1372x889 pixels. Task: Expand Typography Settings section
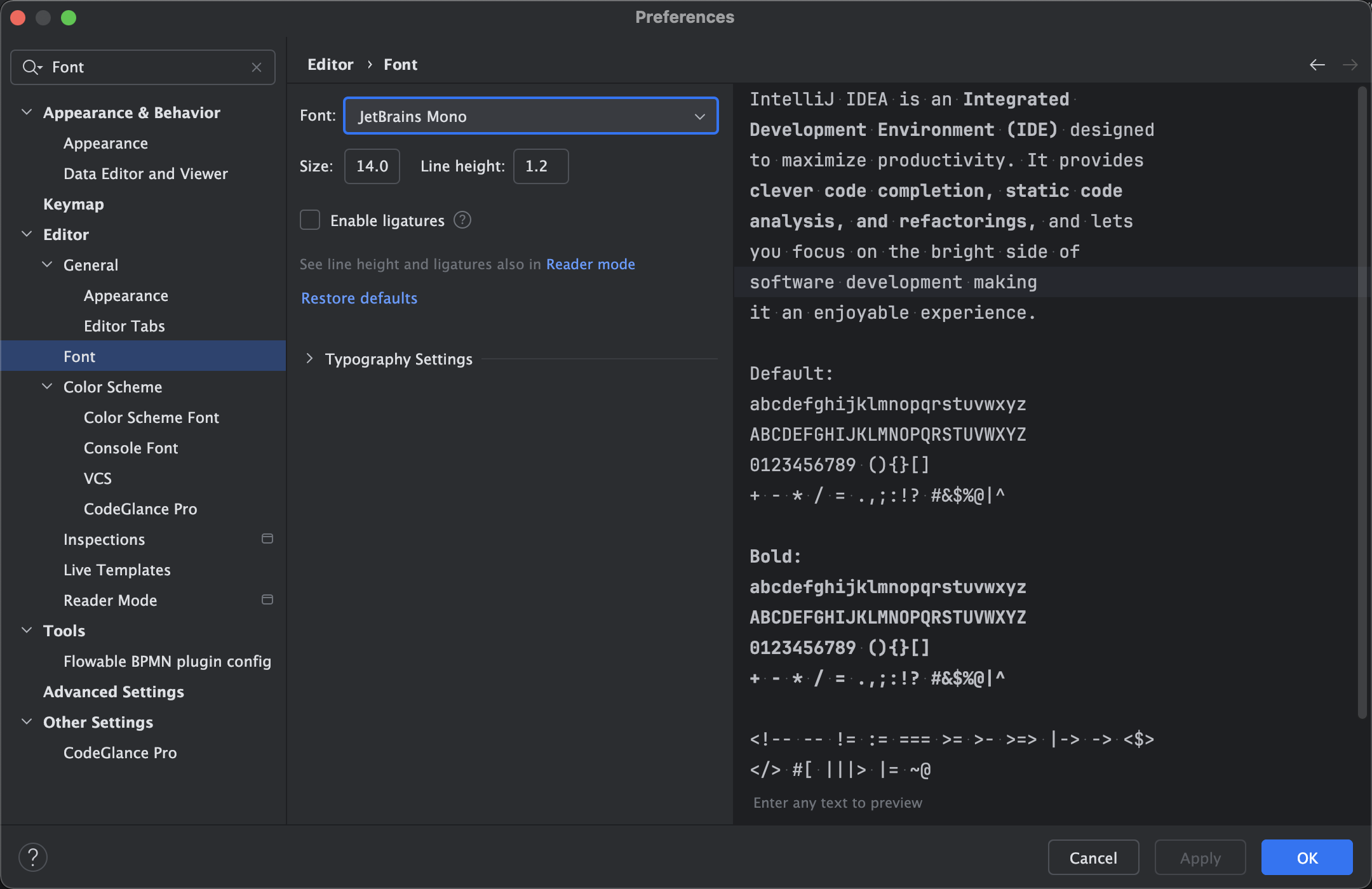coord(309,359)
